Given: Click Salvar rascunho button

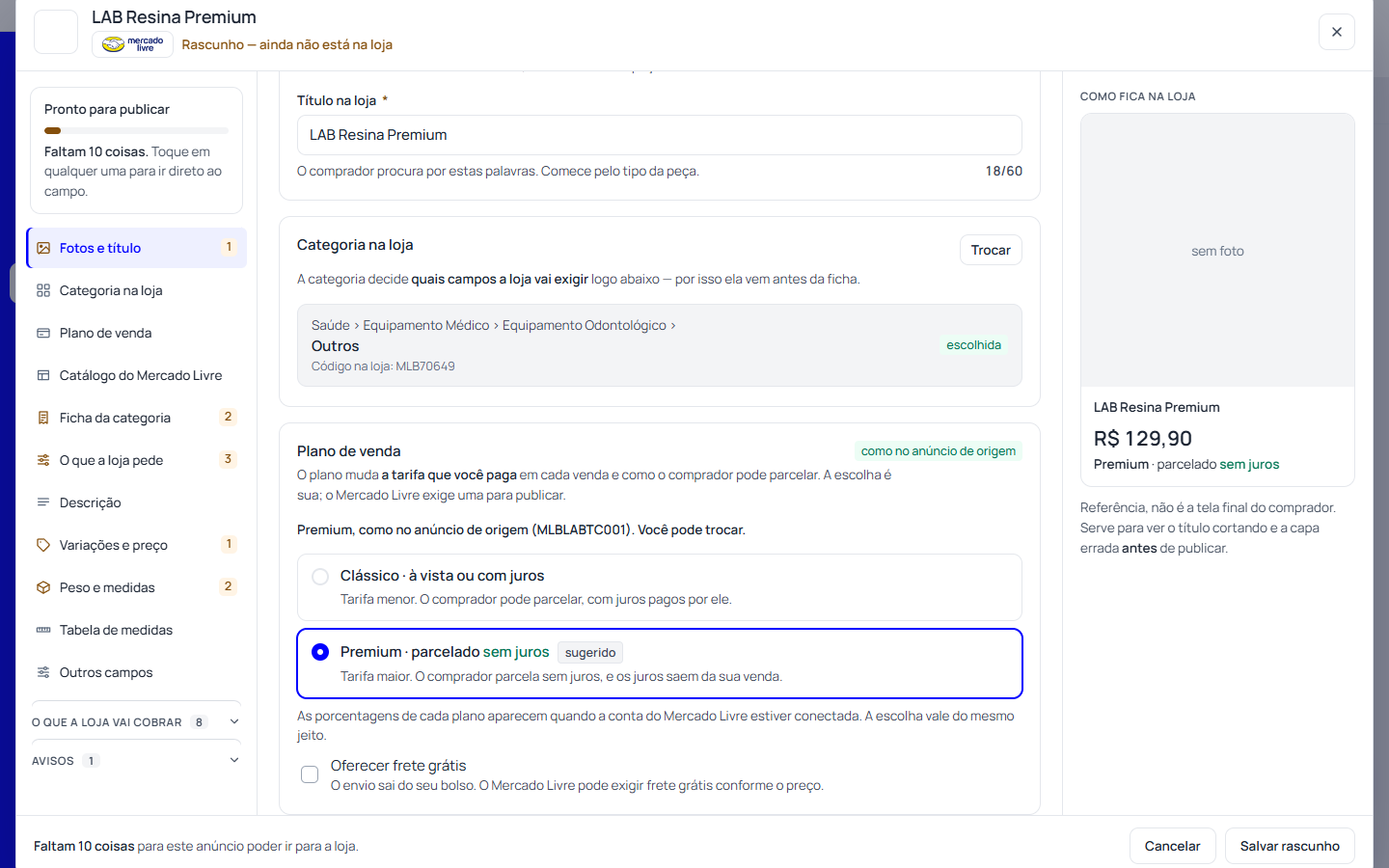Looking at the screenshot, I should (x=1290, y=846).
